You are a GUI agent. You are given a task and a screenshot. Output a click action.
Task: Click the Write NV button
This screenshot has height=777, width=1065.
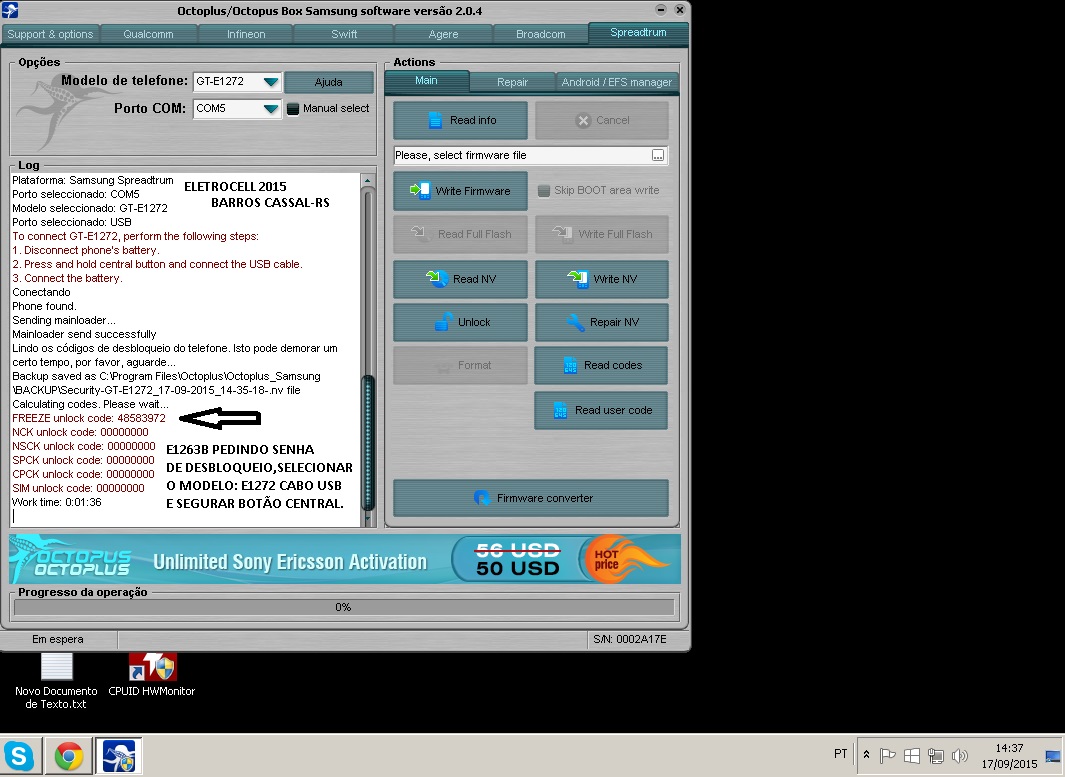point(602,279)
